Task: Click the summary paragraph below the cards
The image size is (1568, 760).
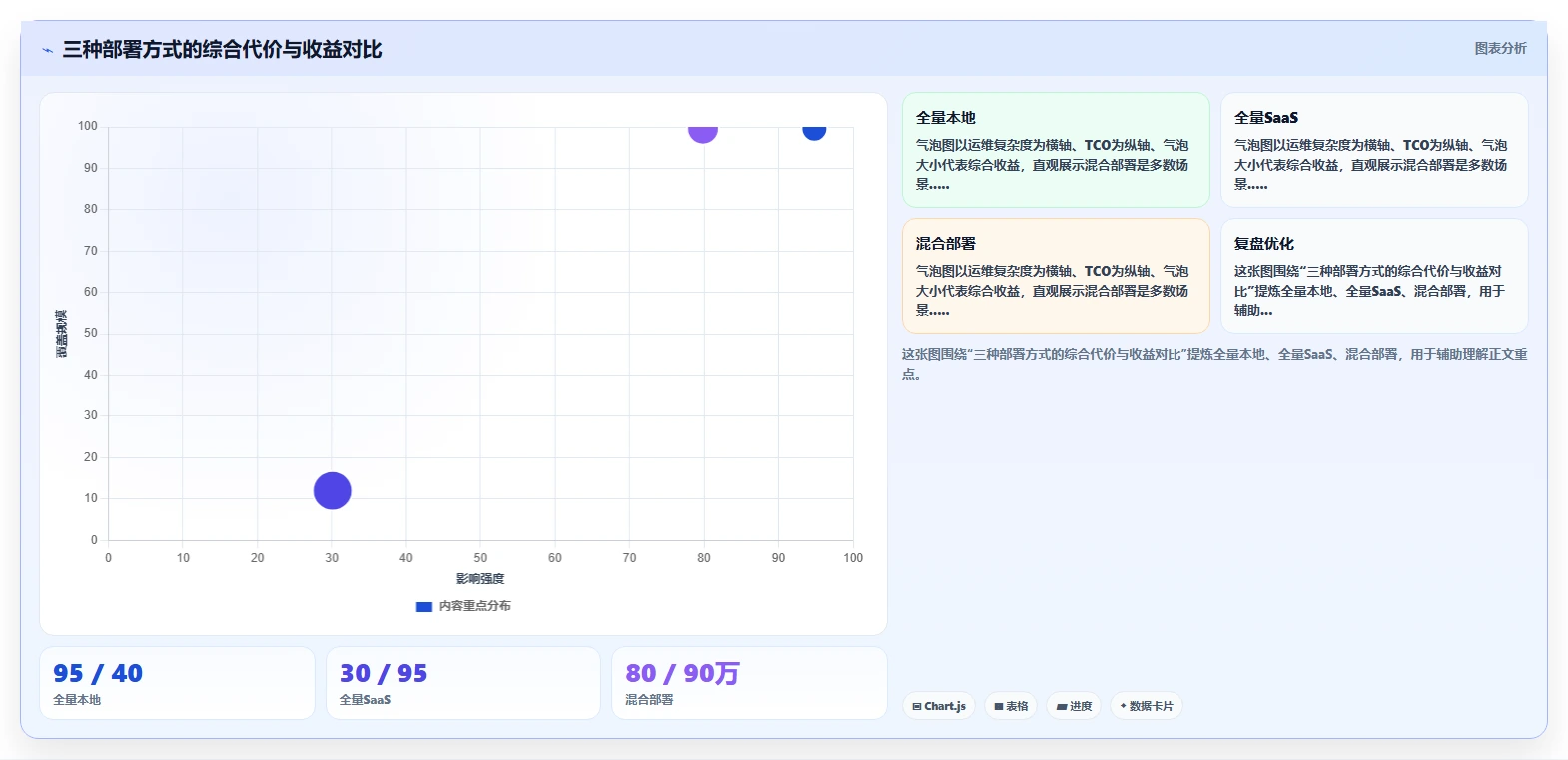Action: 1214,364
